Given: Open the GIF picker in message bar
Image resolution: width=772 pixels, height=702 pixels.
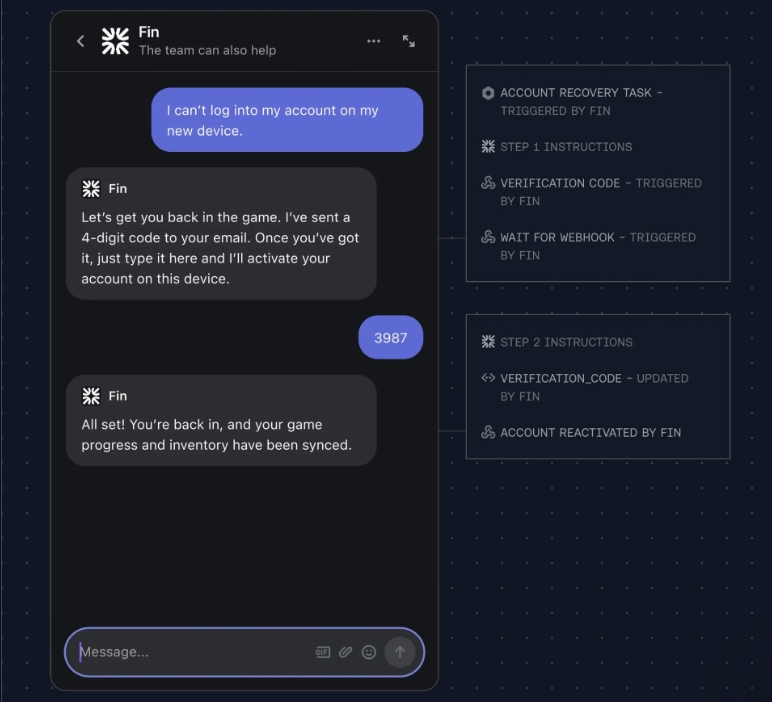Looking at the screenshot, I should pyautogui.click(x=322, y=652).
